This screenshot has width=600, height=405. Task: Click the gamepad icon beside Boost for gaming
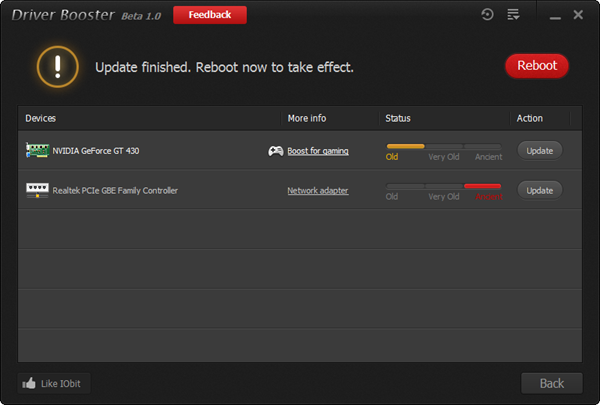click(275, 151)
